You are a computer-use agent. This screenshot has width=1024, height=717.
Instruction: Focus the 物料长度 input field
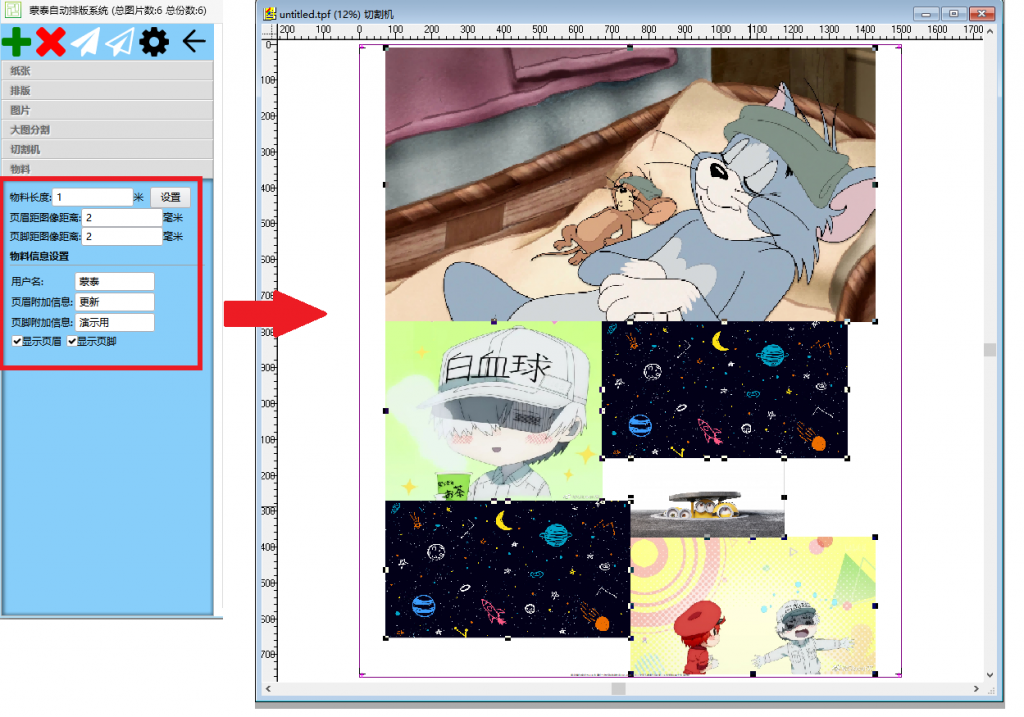(93, 197)
